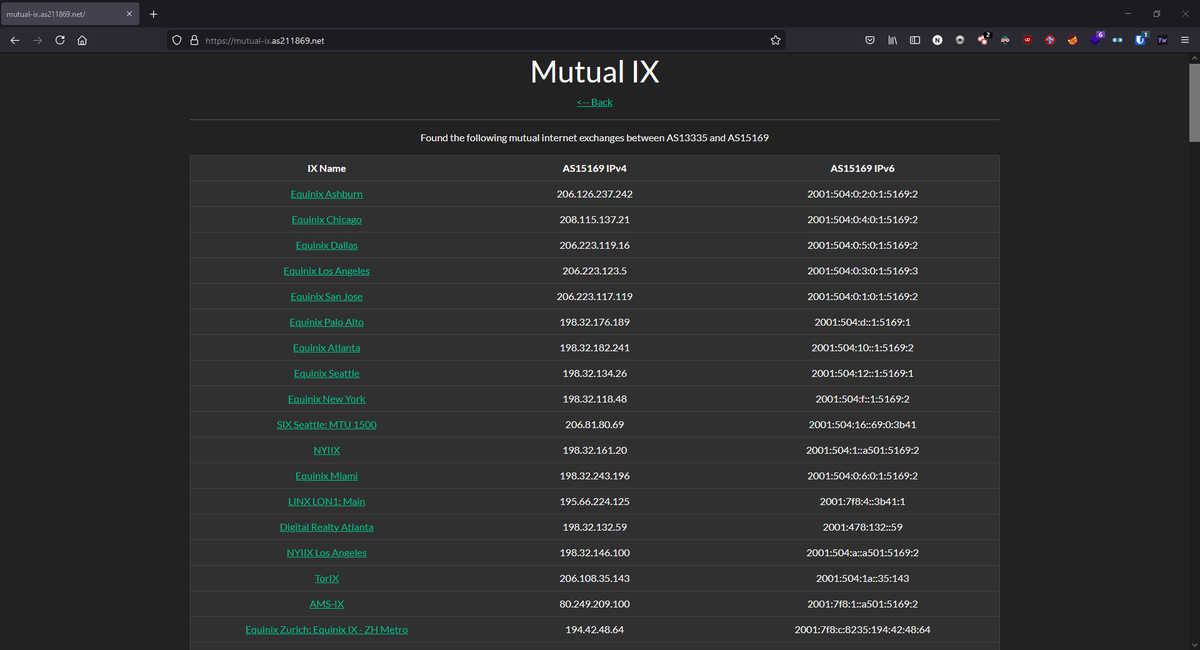Reload the page with the refresh icon
1200x650 pixels.
tap(60, 41)
